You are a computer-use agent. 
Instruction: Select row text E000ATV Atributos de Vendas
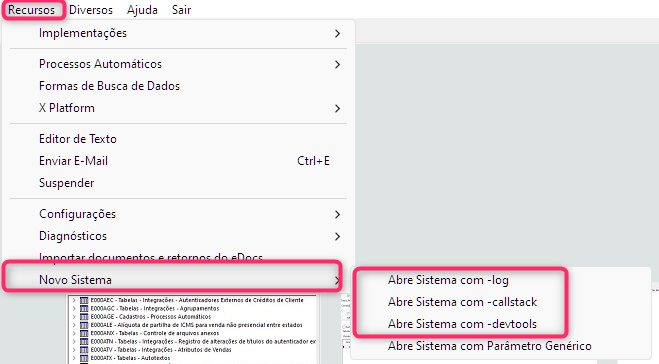click(x=161, y=350)
